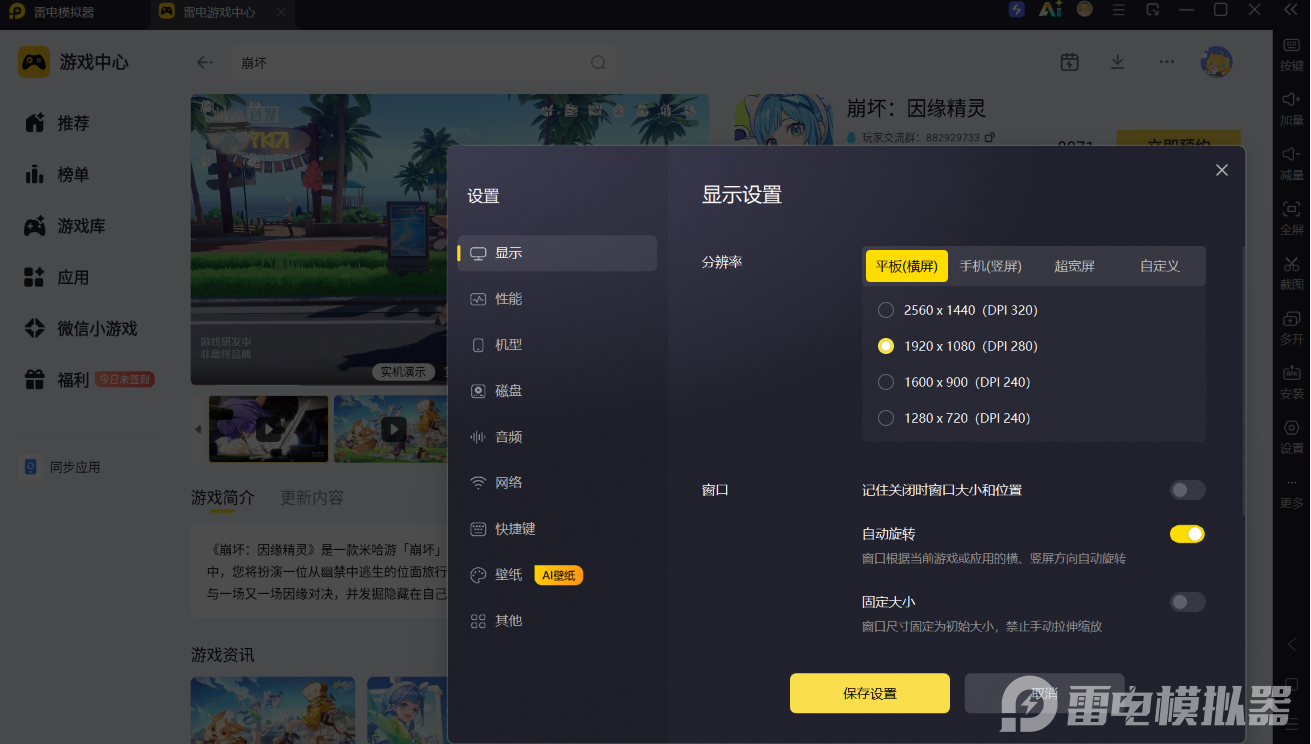Switch to 自定义 resolution tab
This screenshot has height=744, width=1311.
pyautogui.click(x=1160, y=266)
